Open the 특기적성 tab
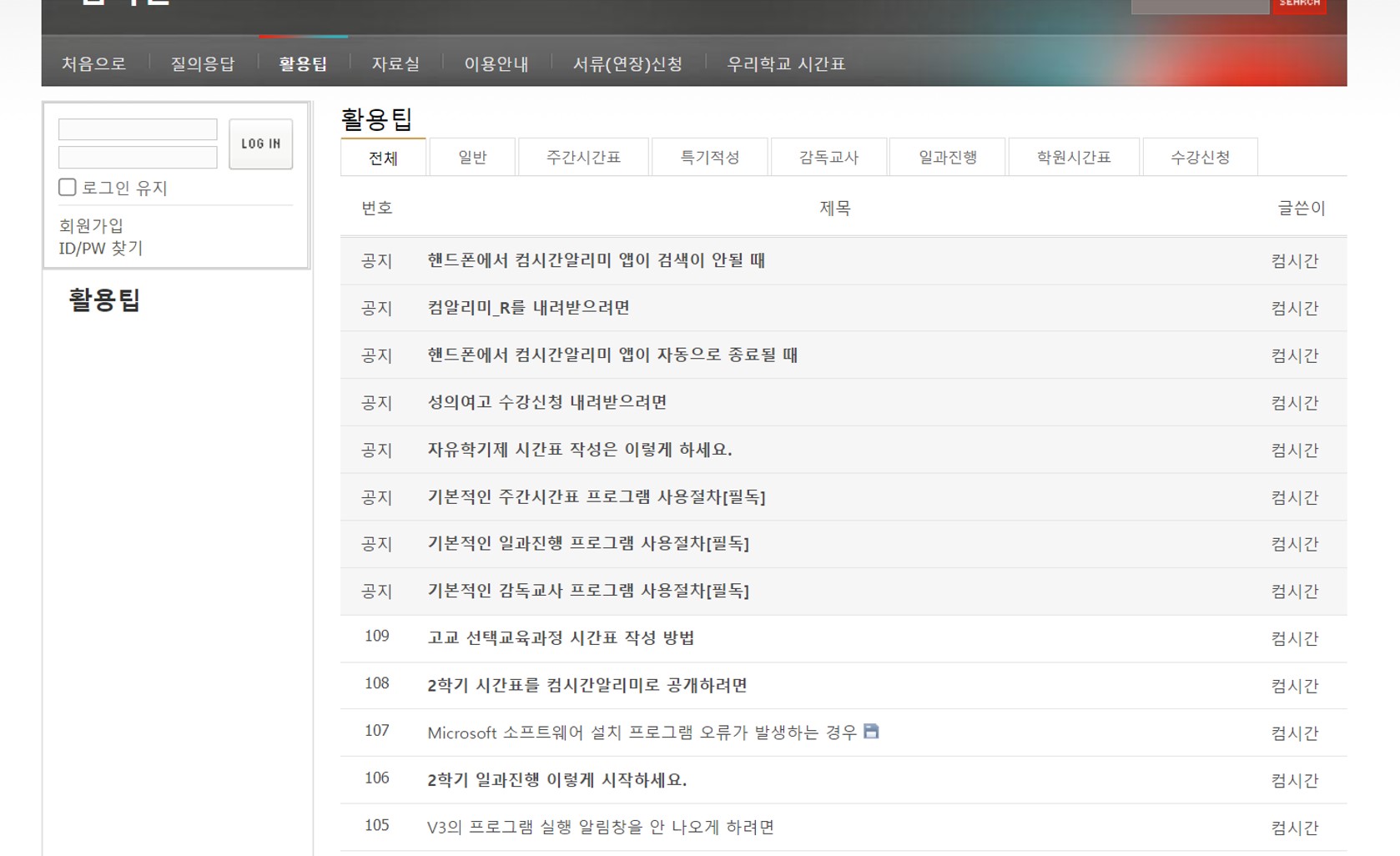 tap(710, 157)
